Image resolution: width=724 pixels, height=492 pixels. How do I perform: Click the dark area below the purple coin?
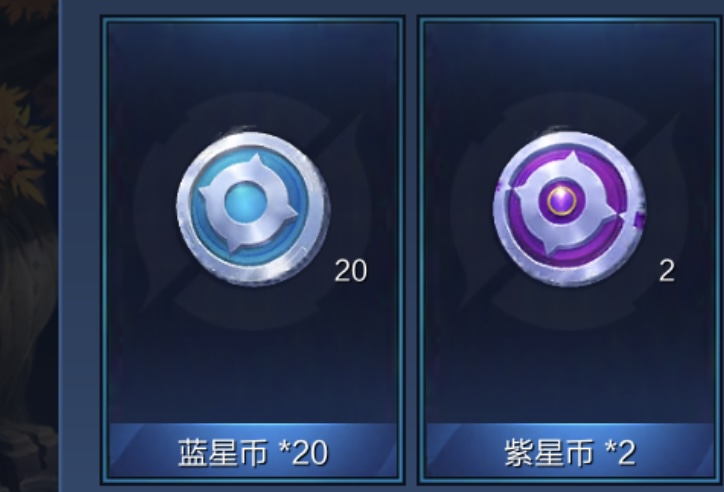(570, 369)
